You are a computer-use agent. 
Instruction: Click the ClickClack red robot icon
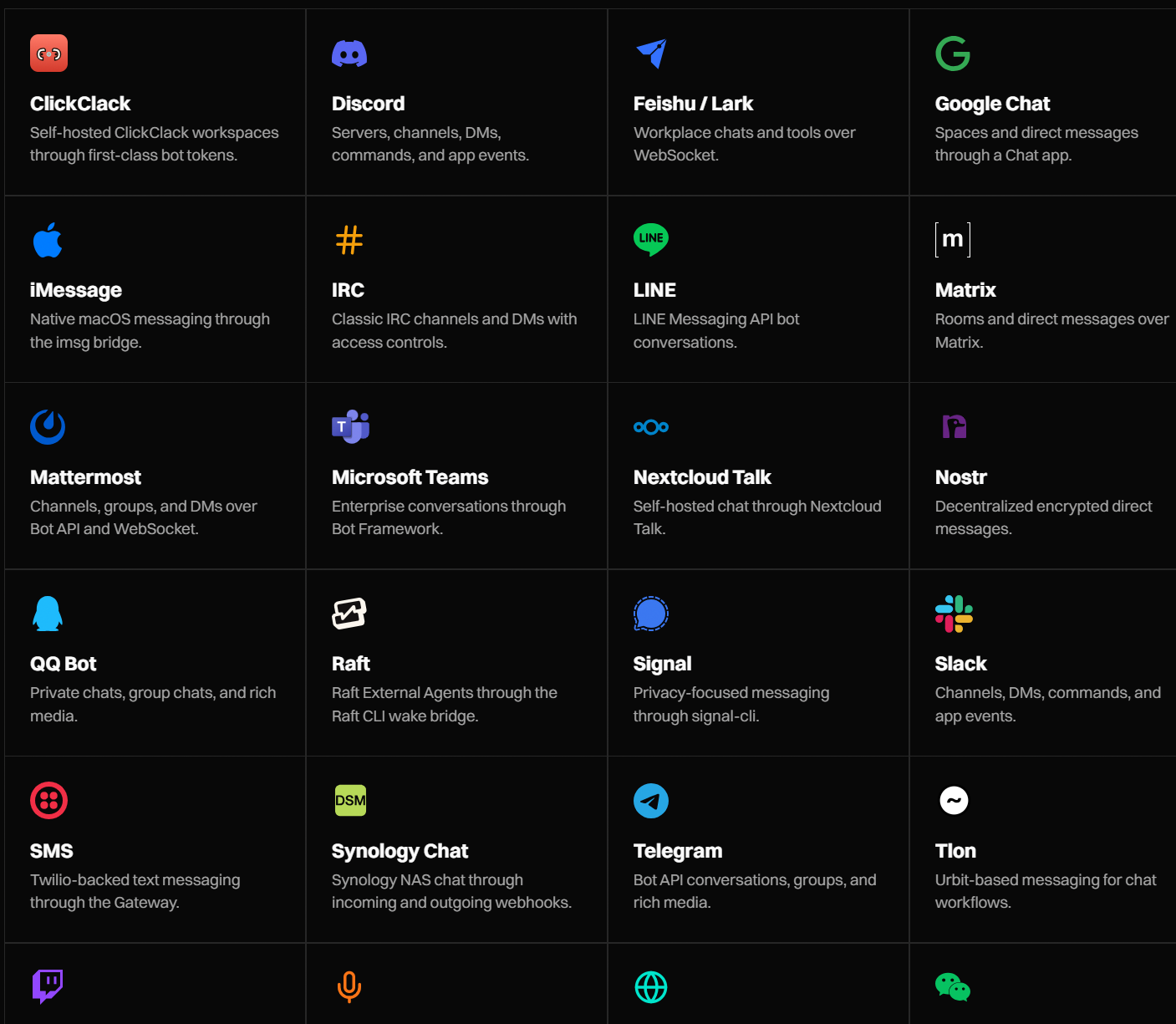(48, 53)
